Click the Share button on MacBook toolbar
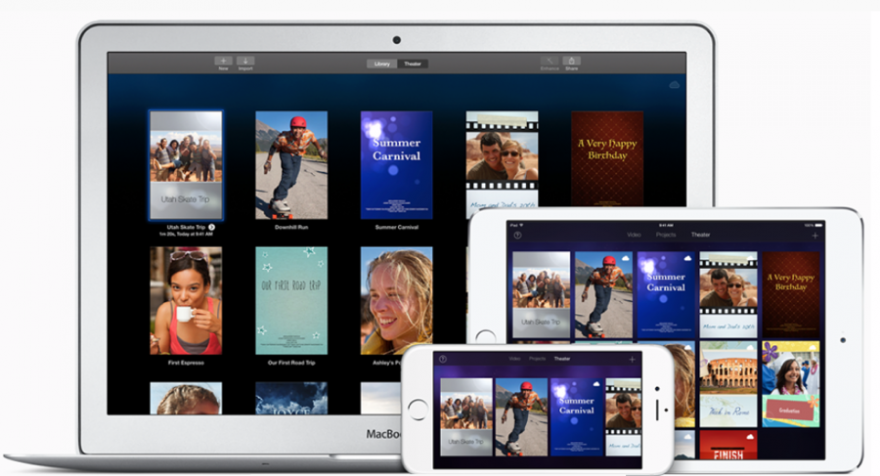Viewport: 880px width, 476px height. (x=571, y=61)
